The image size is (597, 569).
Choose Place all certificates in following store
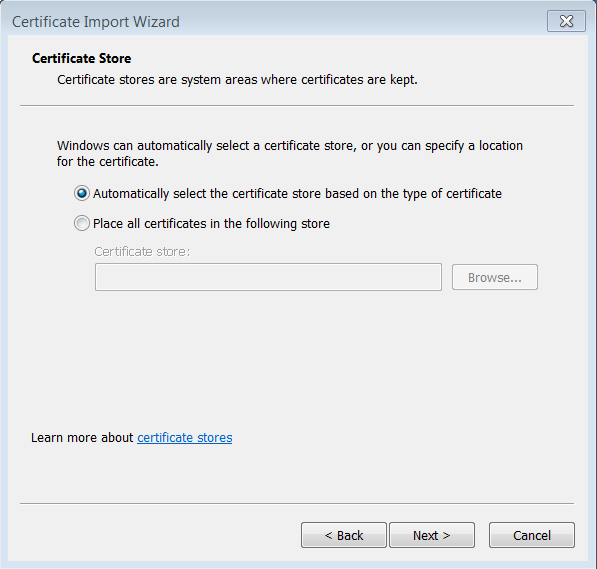[x=82, y=223]
